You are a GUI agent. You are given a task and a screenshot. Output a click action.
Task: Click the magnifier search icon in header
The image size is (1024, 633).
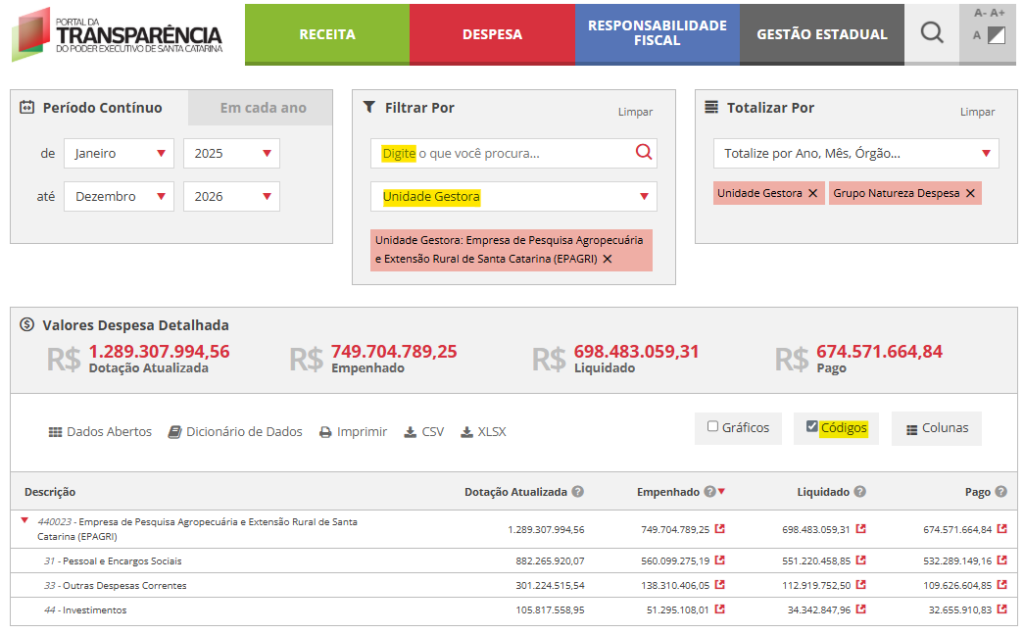[931, 33]
